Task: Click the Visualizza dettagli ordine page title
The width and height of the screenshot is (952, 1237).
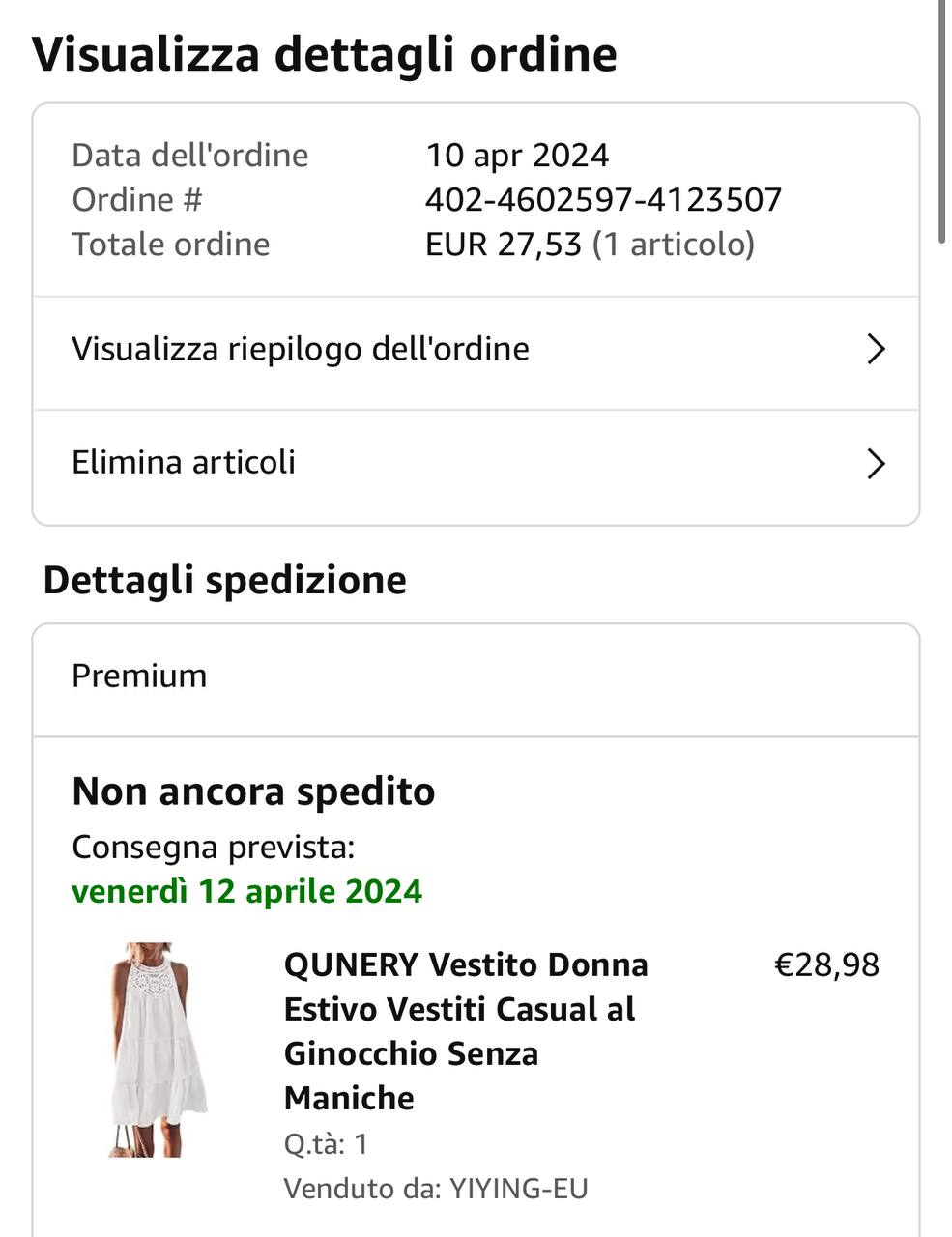Action: pyautogui.click(x=325, y=53)
